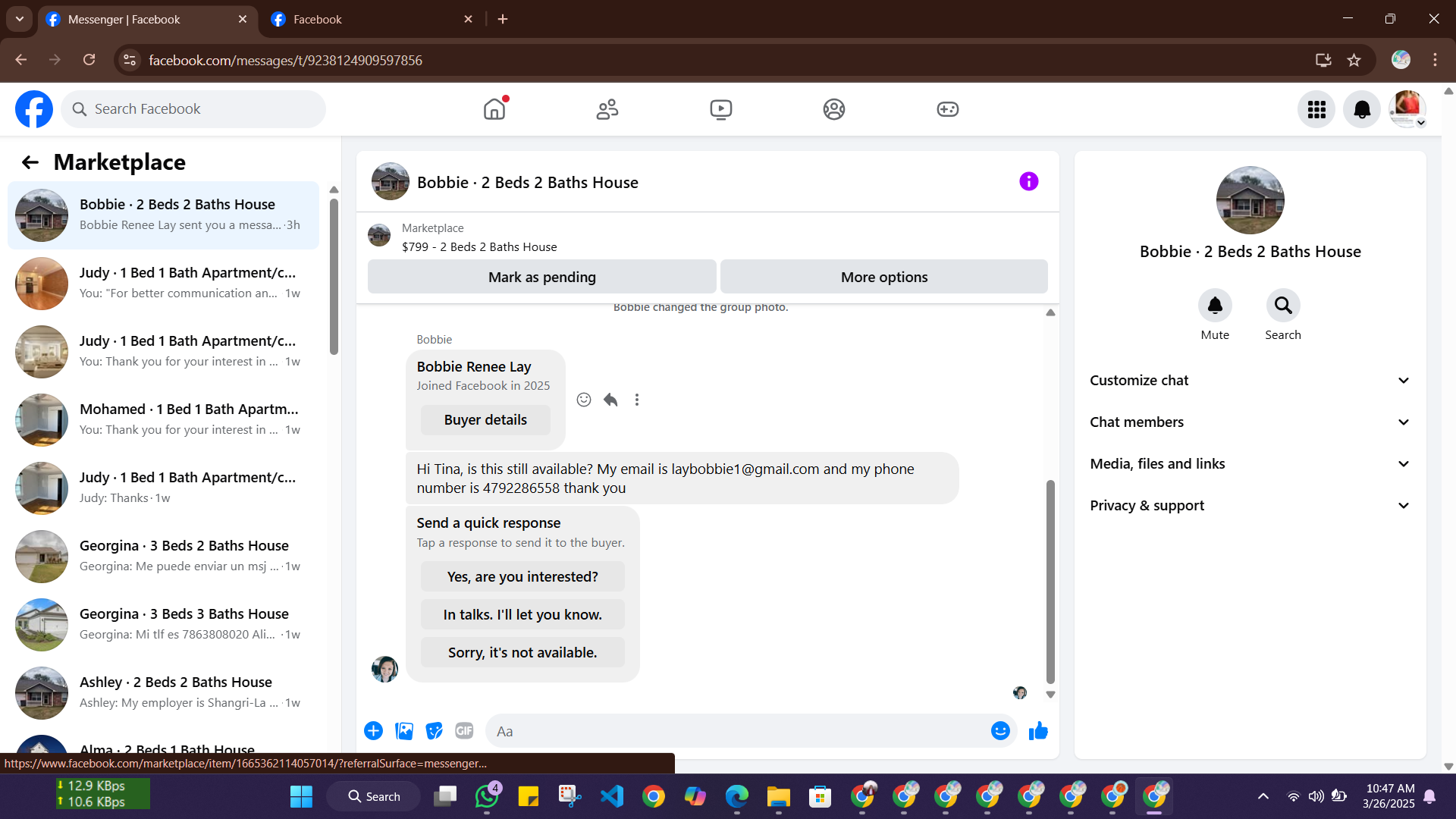Click the browser address bar URL
Image resolution: width=1456 pixels, height=819 pixels.
(x=285, y=60)
